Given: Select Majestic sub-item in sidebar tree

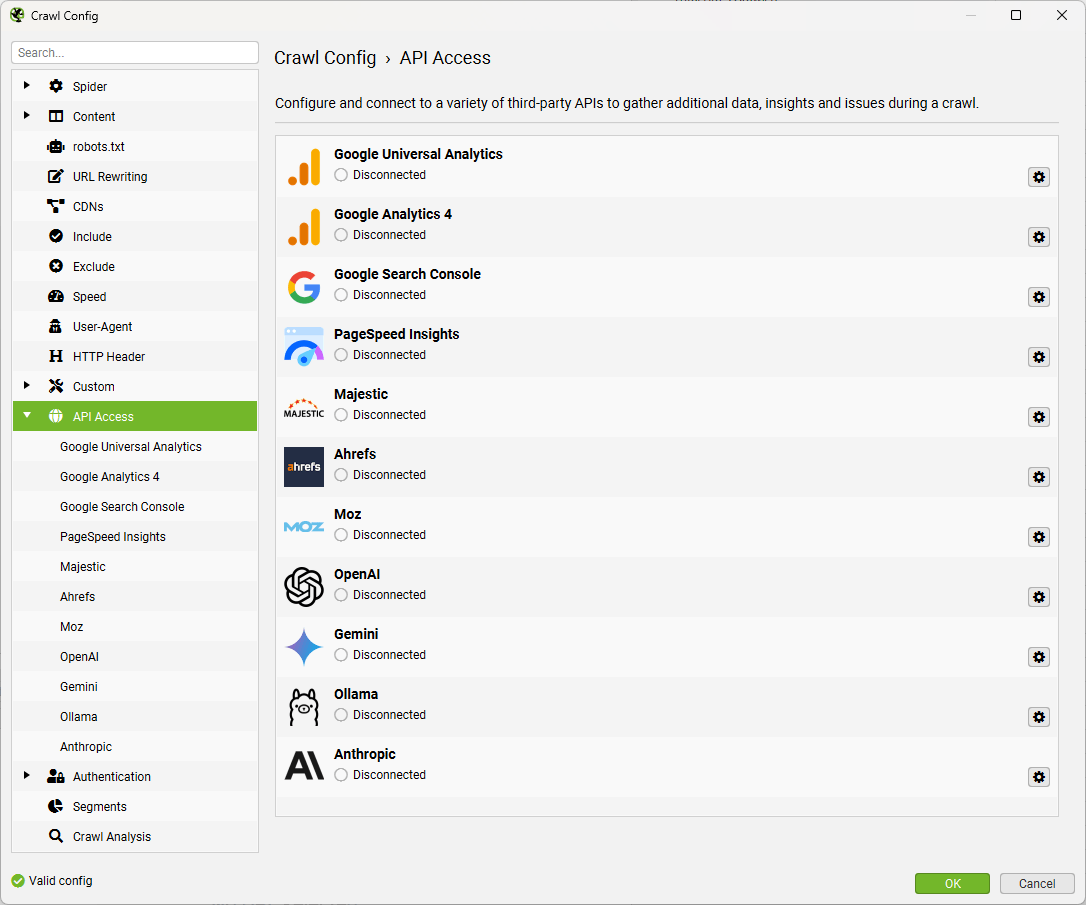Looking at the screenshot, I should (135, 566).
